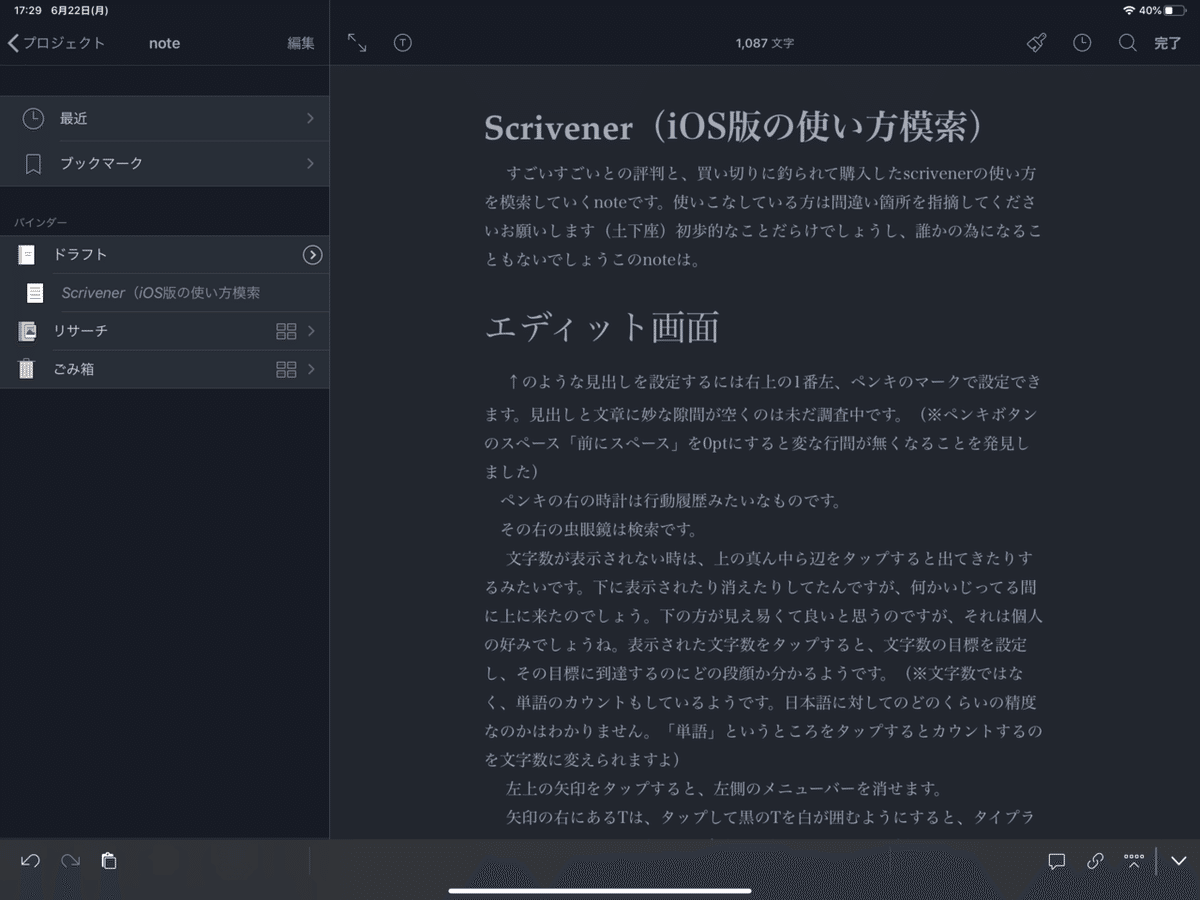Open the ドラフト folder via its circled chevron
The image size is (1200, 900).
click(313, 254)
